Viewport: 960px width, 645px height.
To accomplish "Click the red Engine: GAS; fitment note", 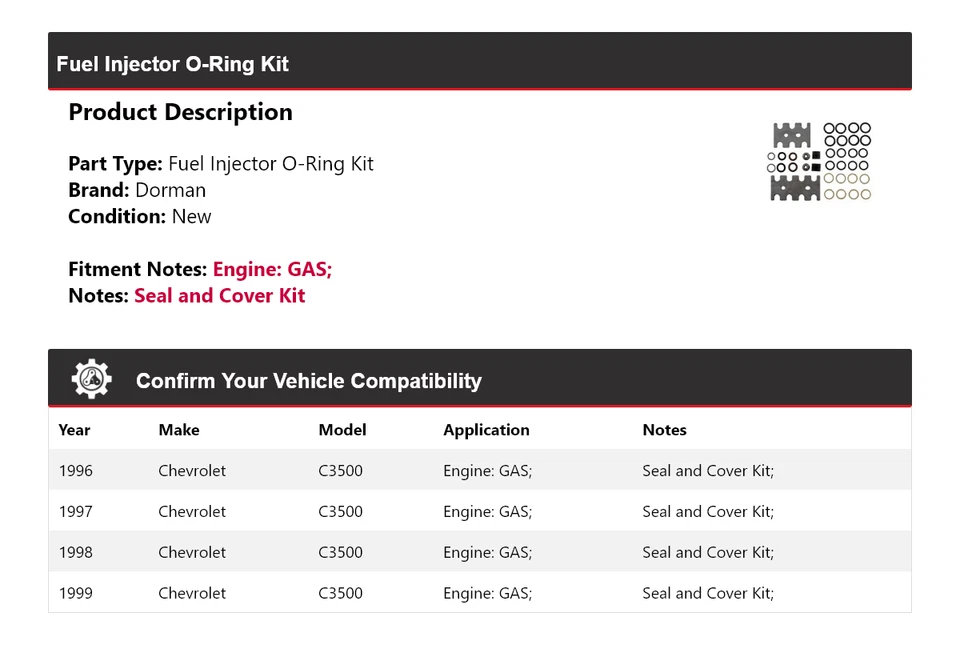I will [272, 269].
